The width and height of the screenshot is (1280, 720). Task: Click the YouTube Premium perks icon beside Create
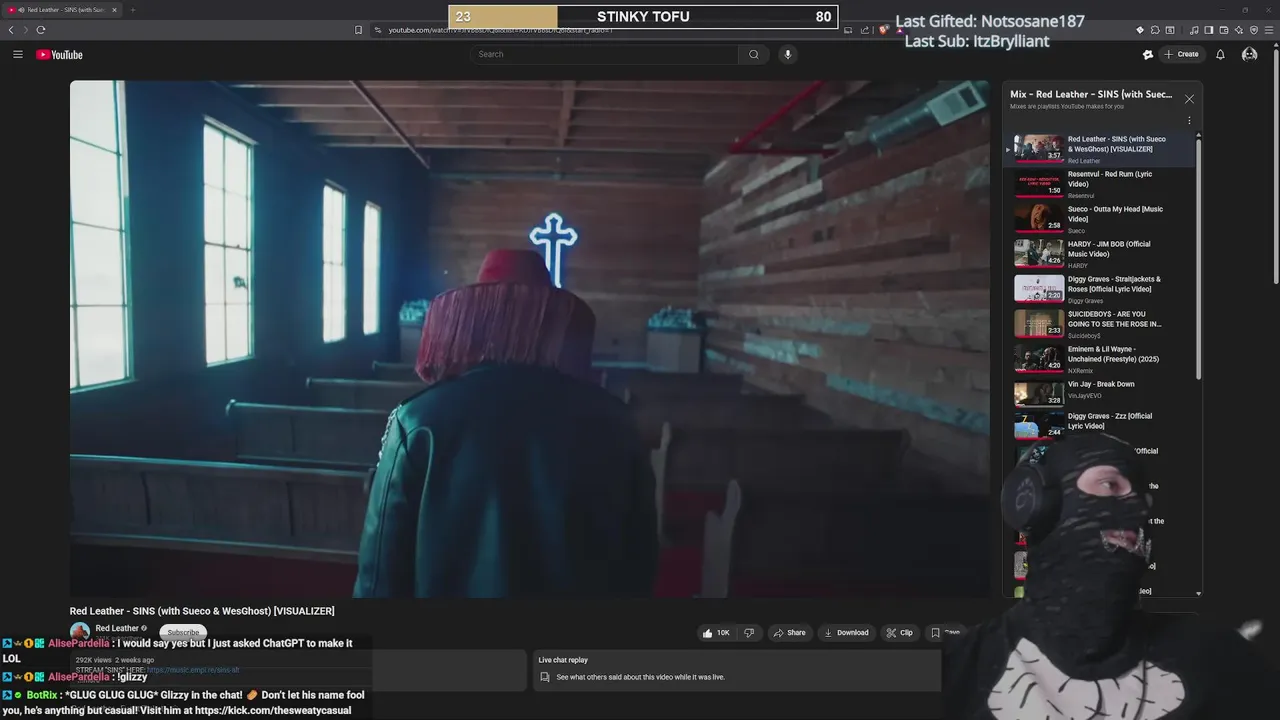click(x=1148, y=54)
